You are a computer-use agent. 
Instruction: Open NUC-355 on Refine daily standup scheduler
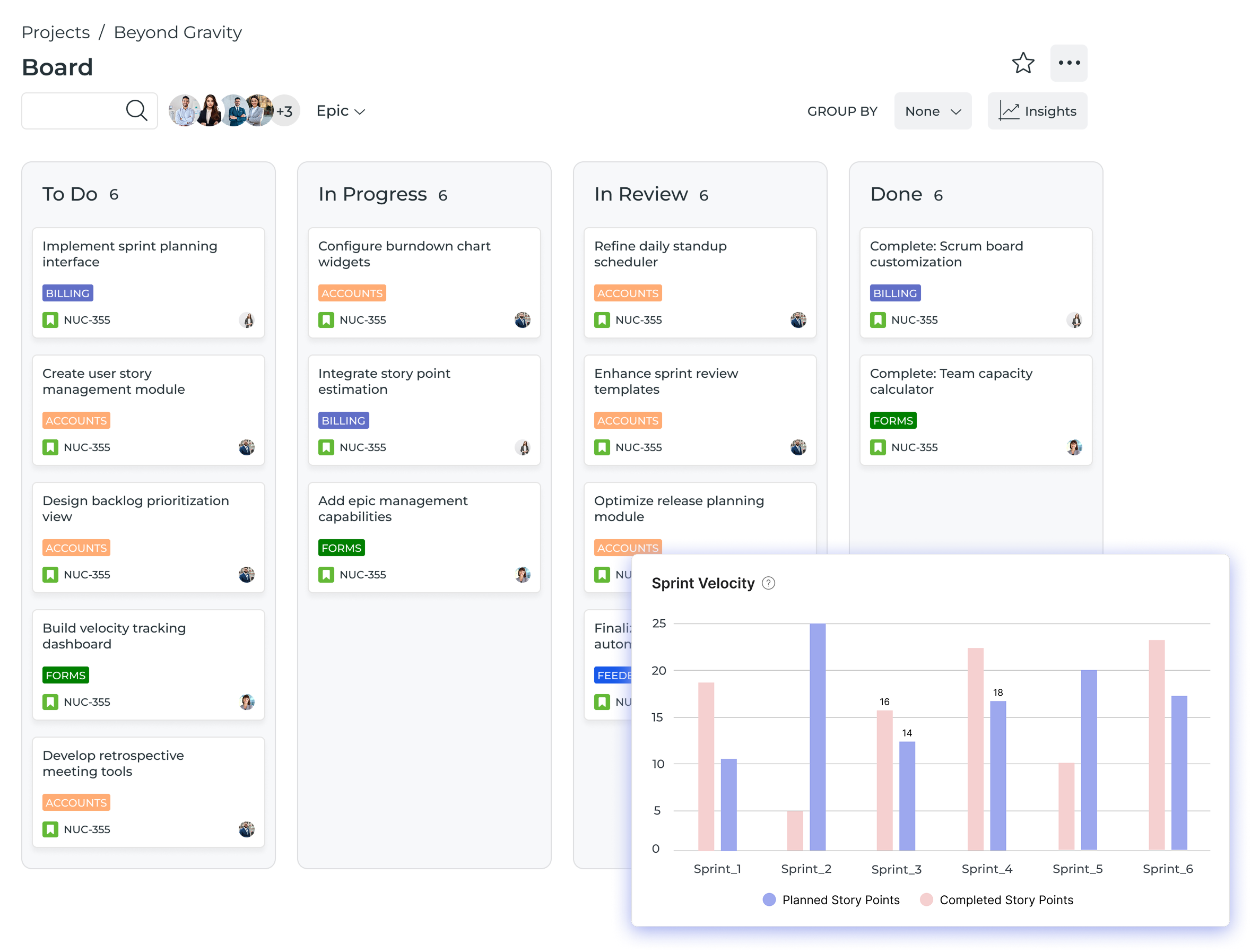[x=639, y=319]
